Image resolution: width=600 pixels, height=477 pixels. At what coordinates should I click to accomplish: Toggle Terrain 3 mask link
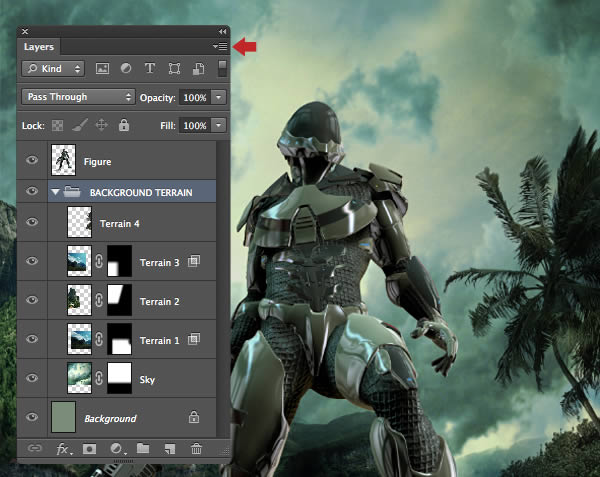[x=99, y=261]
